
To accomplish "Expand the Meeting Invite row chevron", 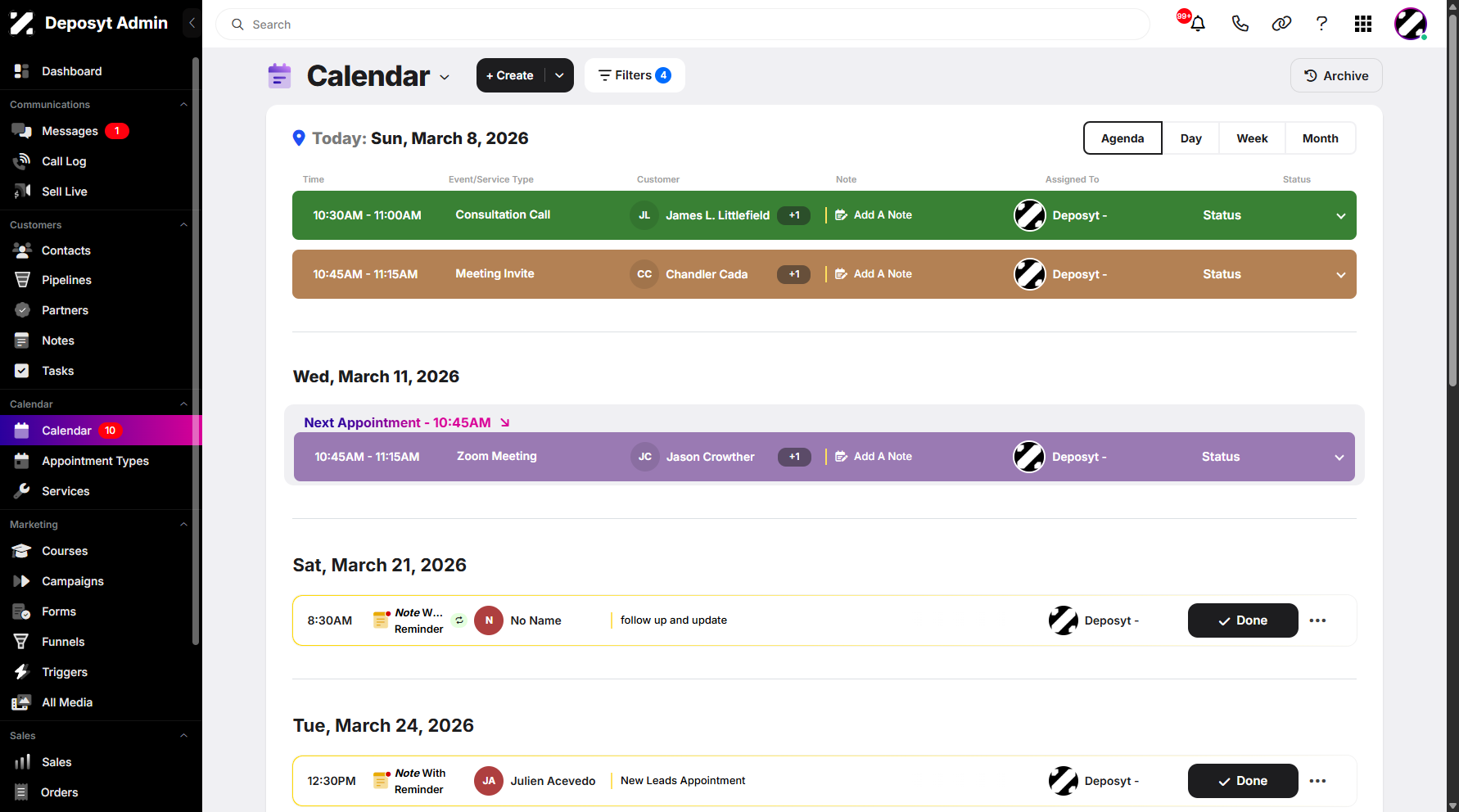I will (x=1341, y=275).
